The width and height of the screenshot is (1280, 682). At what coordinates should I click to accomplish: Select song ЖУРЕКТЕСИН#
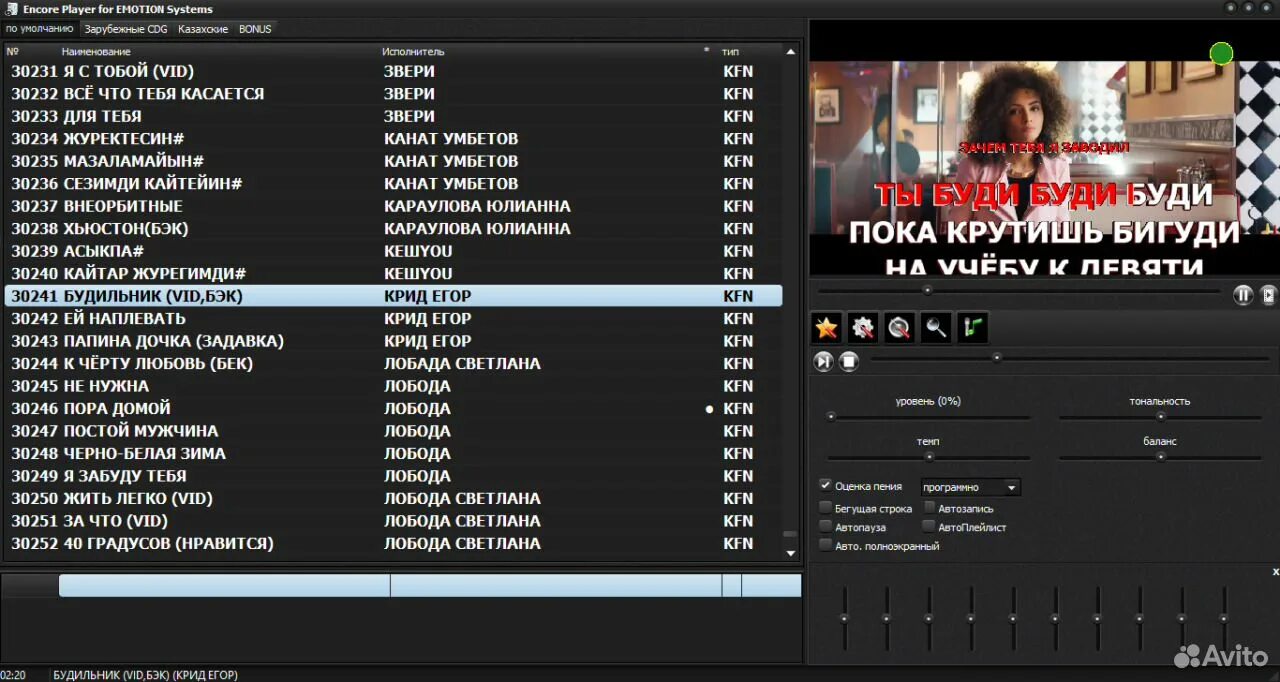tap(393, 139)
